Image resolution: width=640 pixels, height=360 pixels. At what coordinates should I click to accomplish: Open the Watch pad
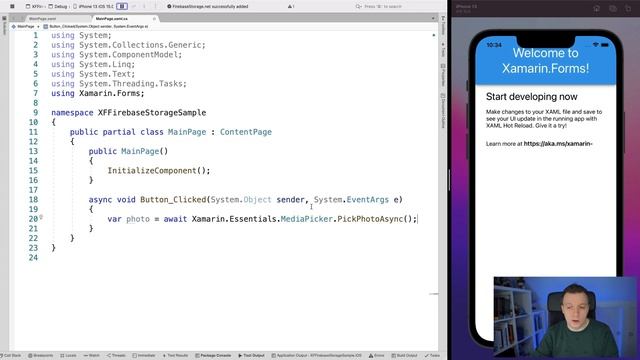91,356
